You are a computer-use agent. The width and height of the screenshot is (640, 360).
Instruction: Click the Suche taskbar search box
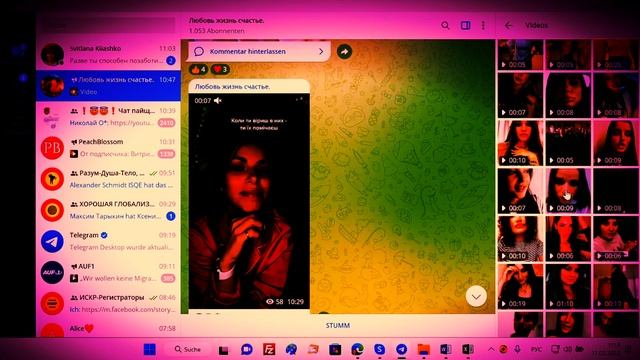tap(188, 349)
